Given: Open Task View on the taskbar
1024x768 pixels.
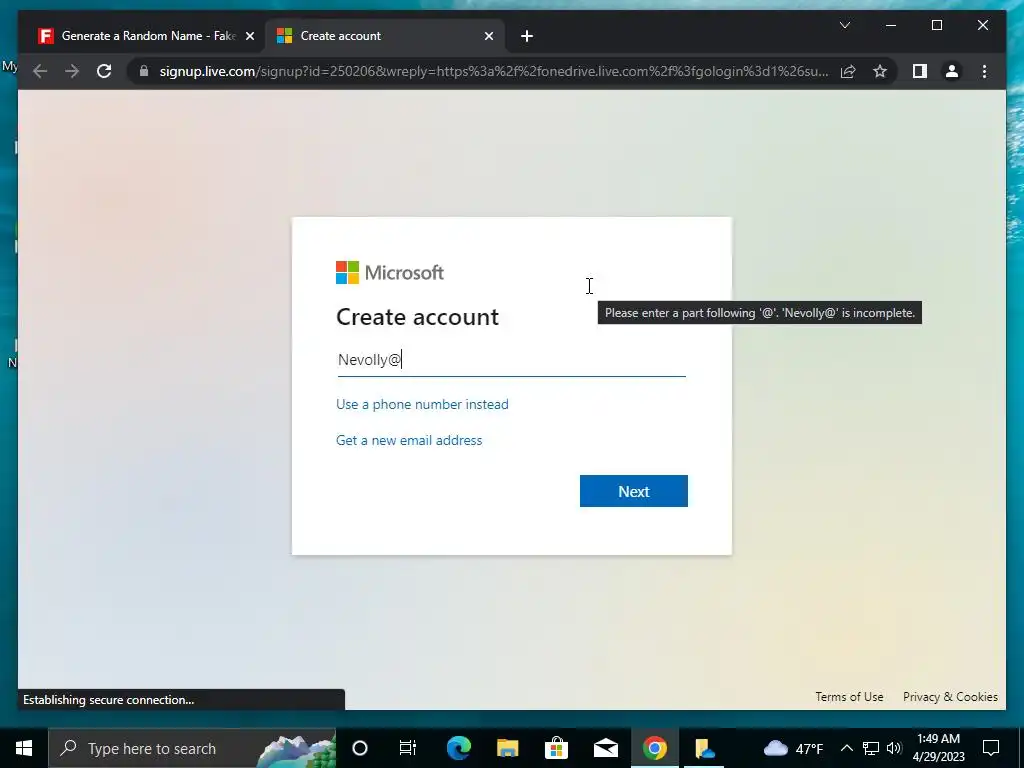Looking at the screenshot, I should pos(408,748).
